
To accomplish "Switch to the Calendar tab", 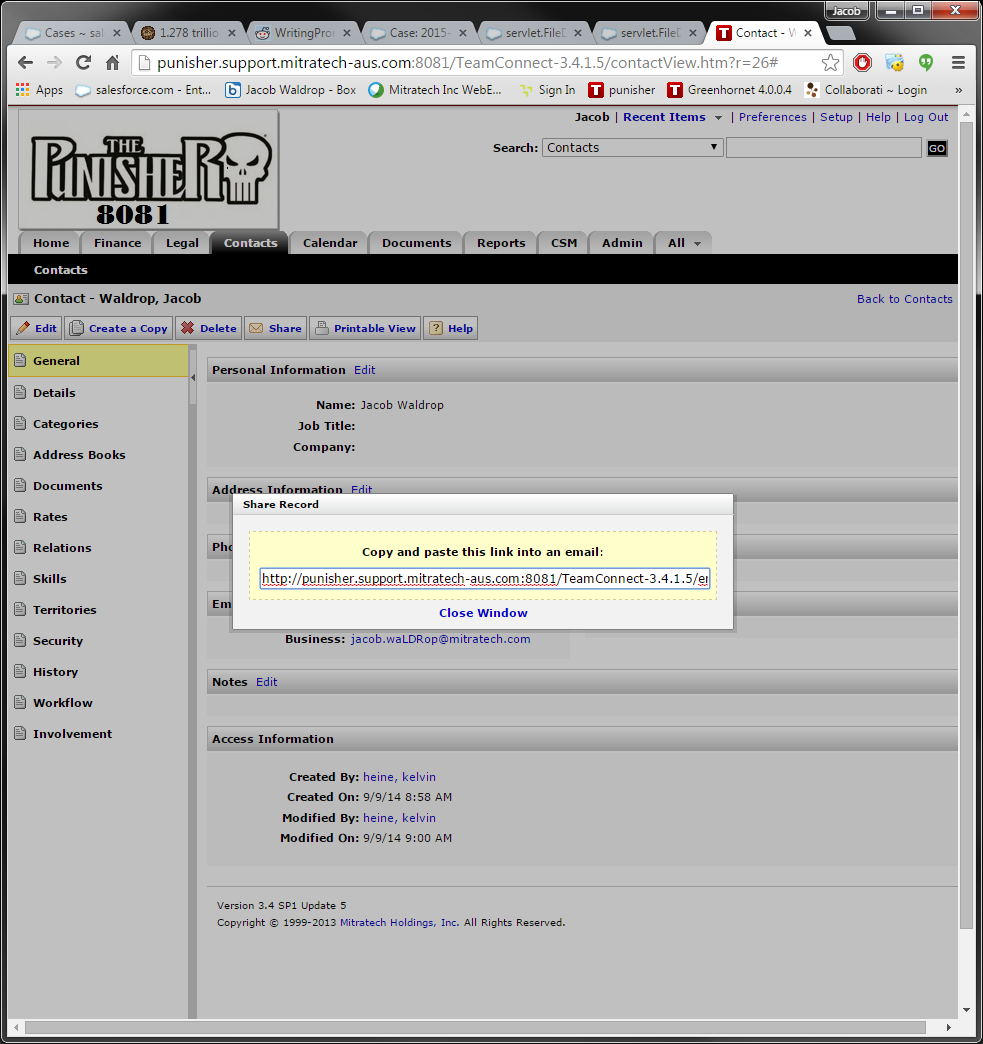I will coord(330,243).
